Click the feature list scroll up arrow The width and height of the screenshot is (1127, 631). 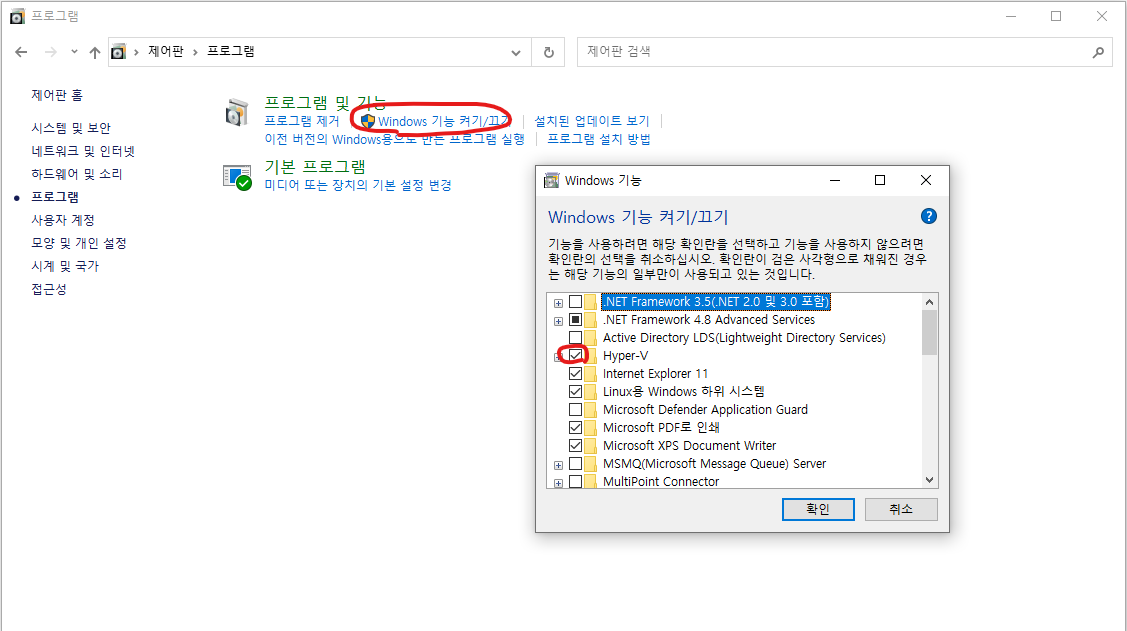point(929,303)
